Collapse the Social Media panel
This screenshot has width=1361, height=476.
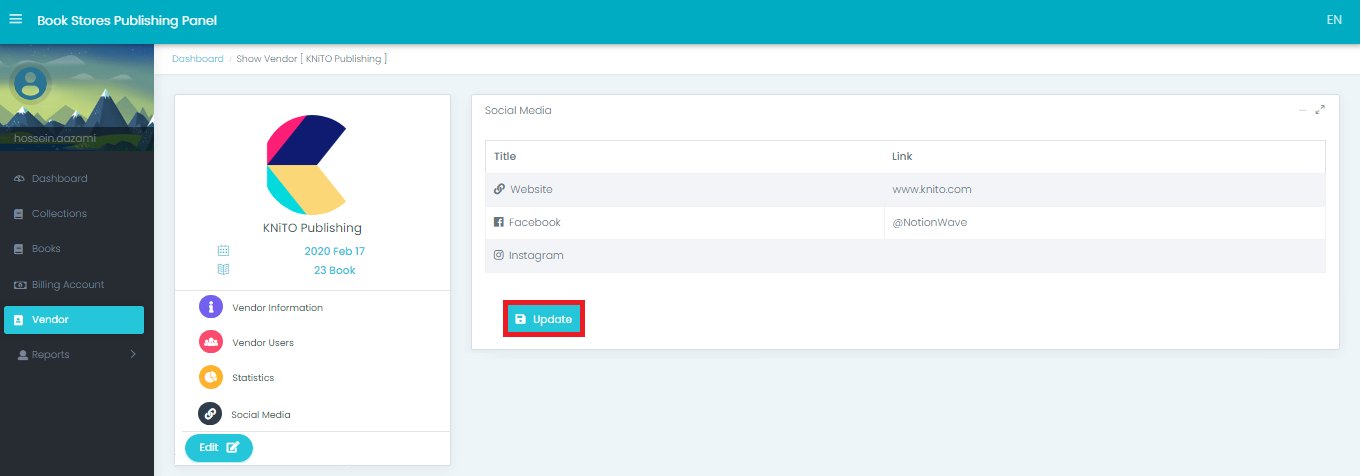click(1302, 110)
